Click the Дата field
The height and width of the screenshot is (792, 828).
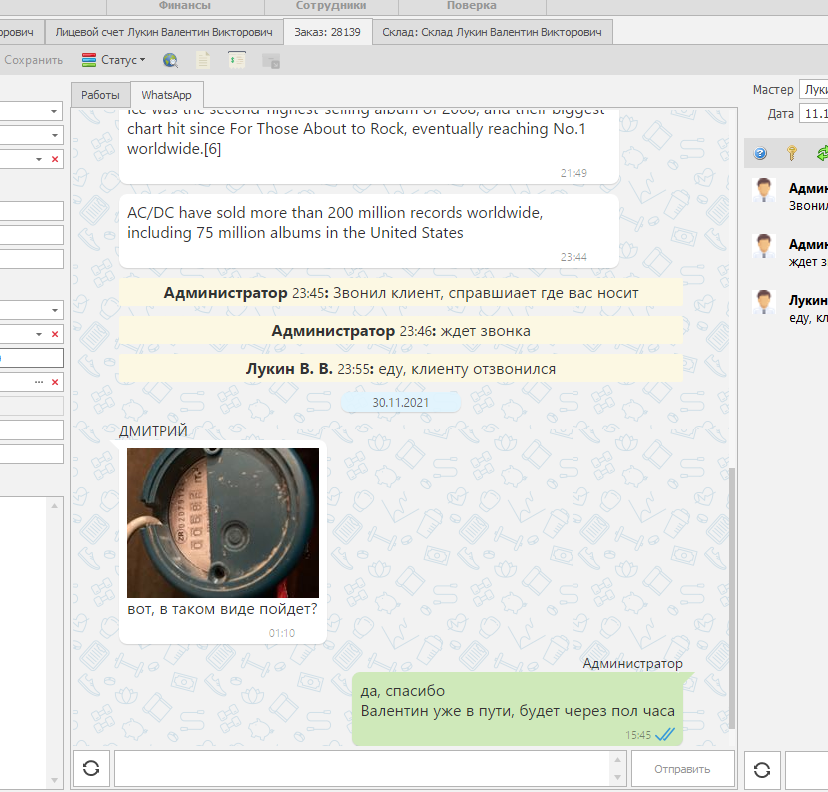tap(813, 114)
